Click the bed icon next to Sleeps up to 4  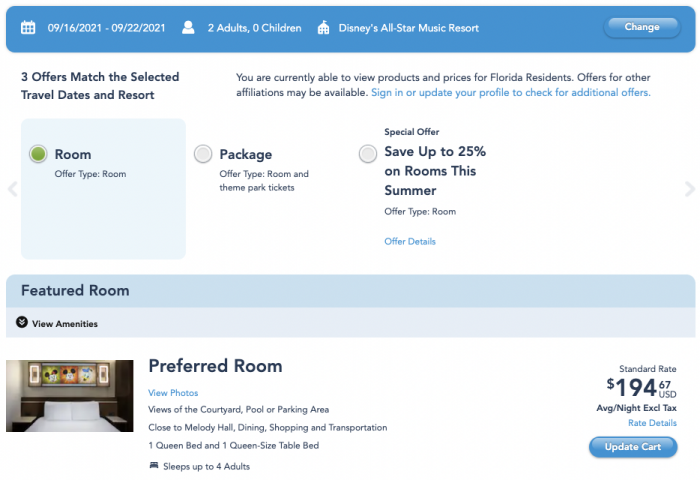click(154, 466)
